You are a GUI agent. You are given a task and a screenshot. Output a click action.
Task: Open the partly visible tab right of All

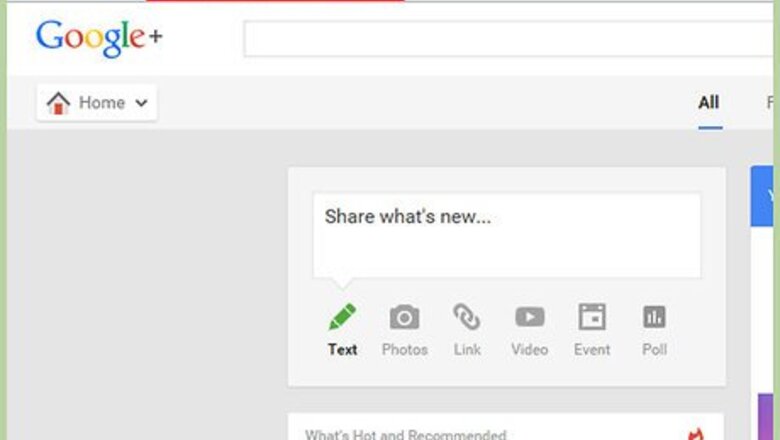pyautogui.click(x=770, y=102)
